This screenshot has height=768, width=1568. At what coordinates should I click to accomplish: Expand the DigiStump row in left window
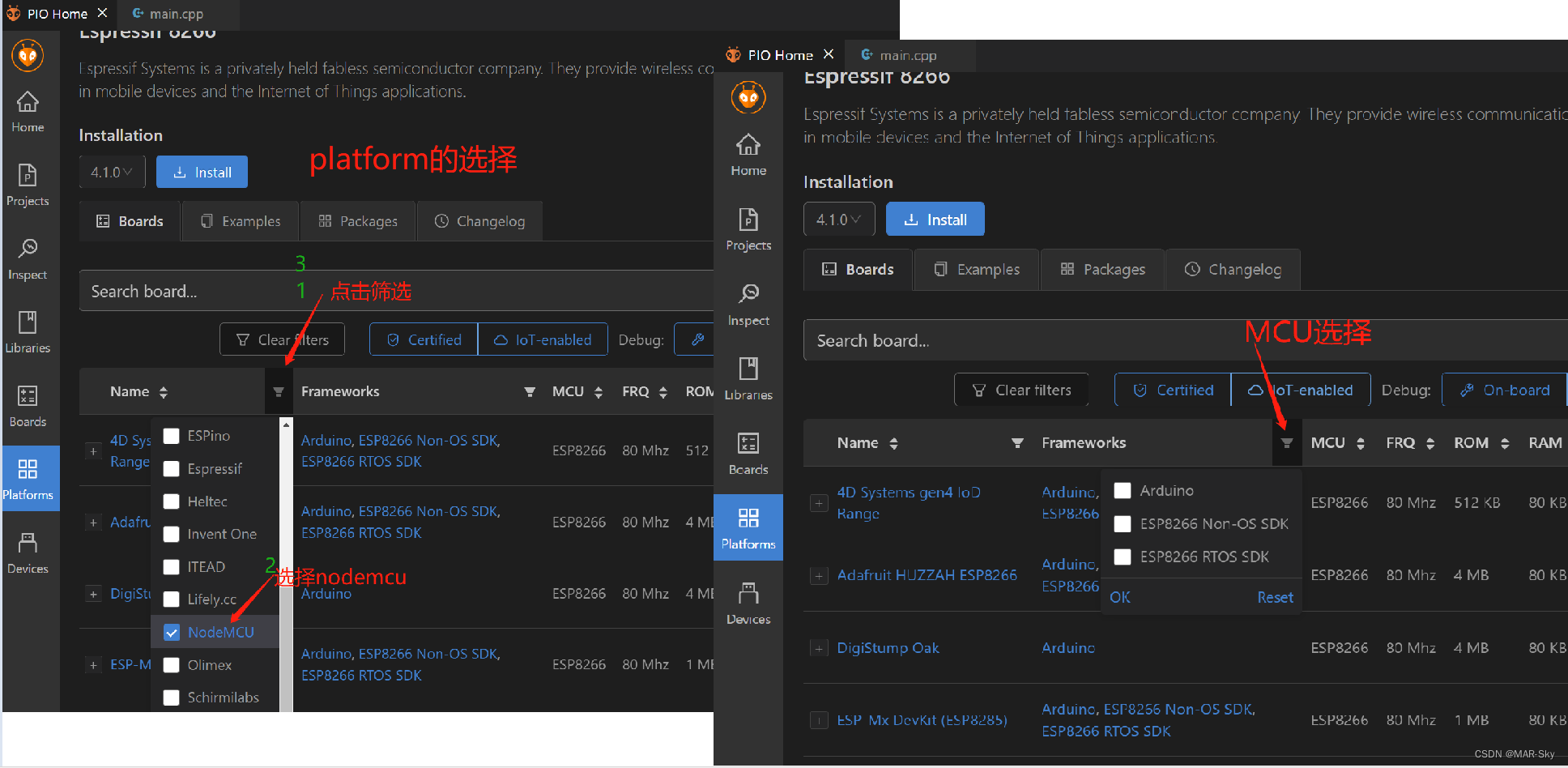click(x=93, y=594)
